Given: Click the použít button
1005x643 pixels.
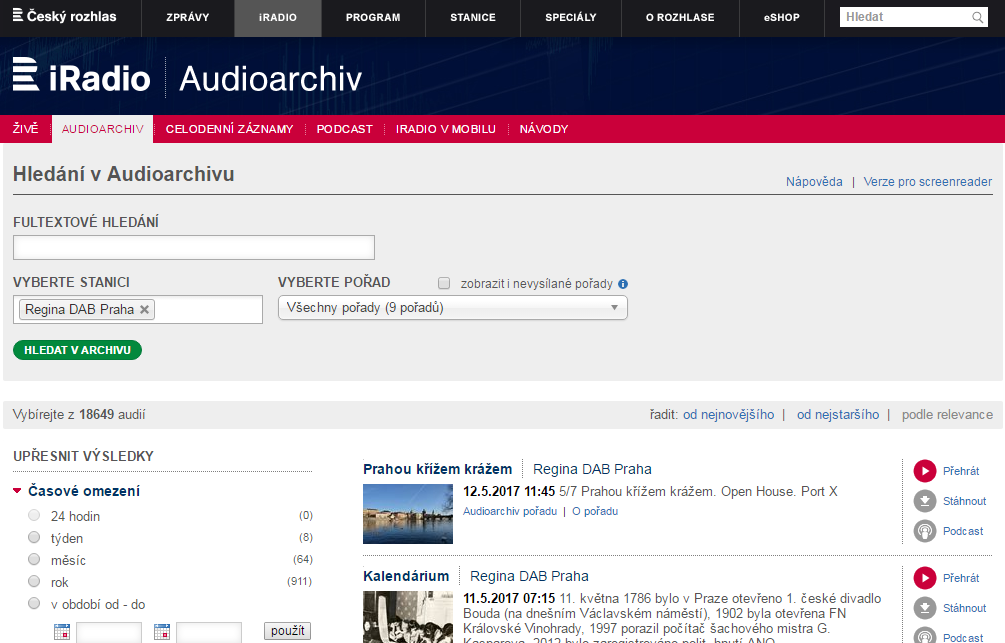Looking at the screenshot, I should point(288,631).
